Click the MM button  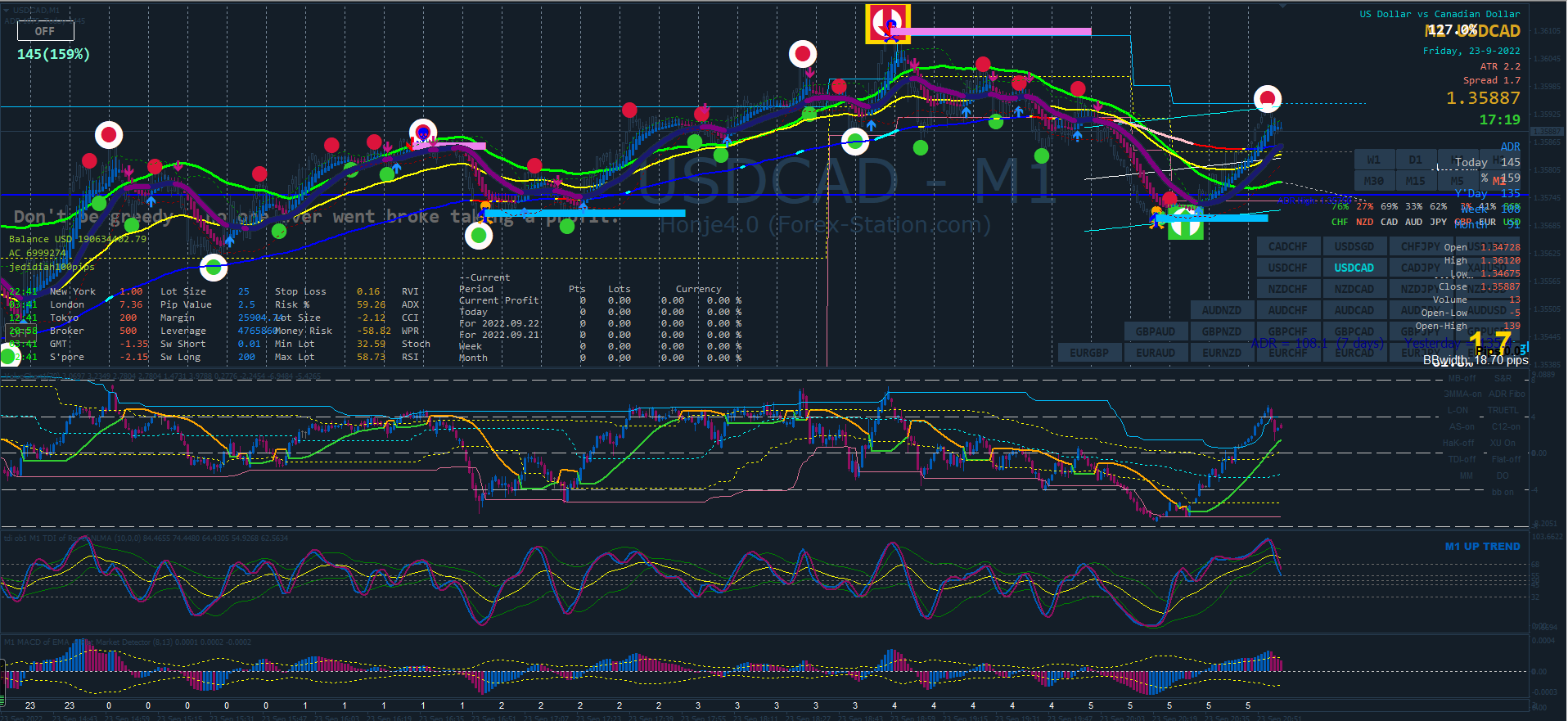coord(1466,475)
